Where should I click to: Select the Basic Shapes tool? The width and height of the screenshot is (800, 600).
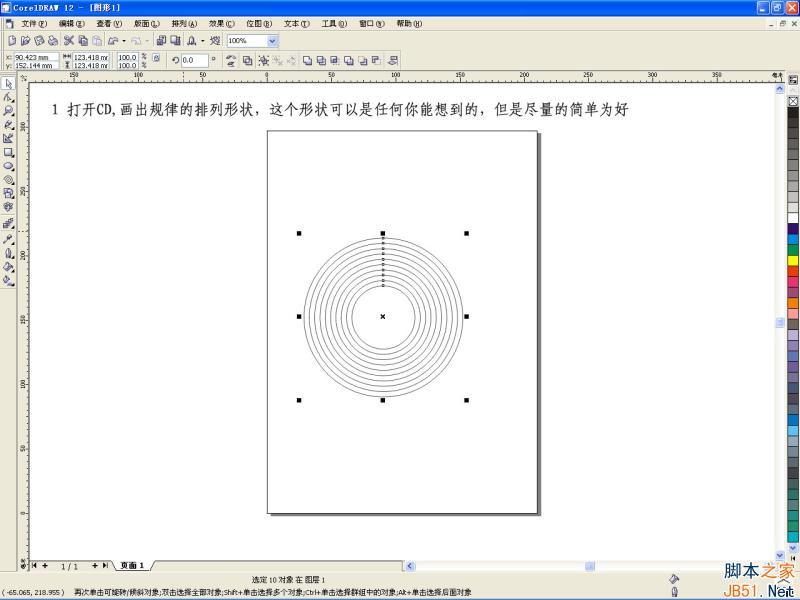pos(8,193)
